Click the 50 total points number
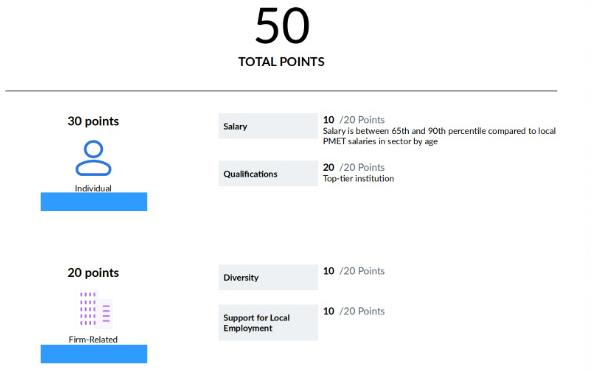 pyautogui.click(x=282, y=26)
